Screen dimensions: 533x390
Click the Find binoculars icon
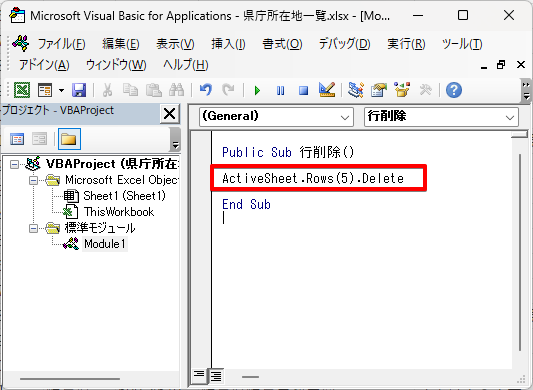pyautogui.click(x=177, y=90)
